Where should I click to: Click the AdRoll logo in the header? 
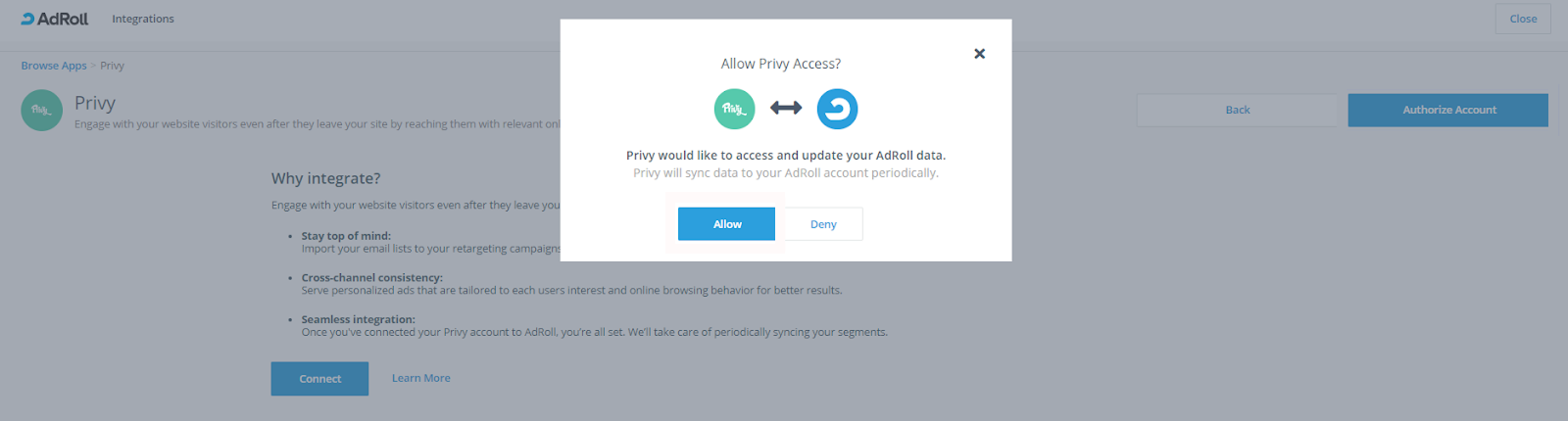55,19
